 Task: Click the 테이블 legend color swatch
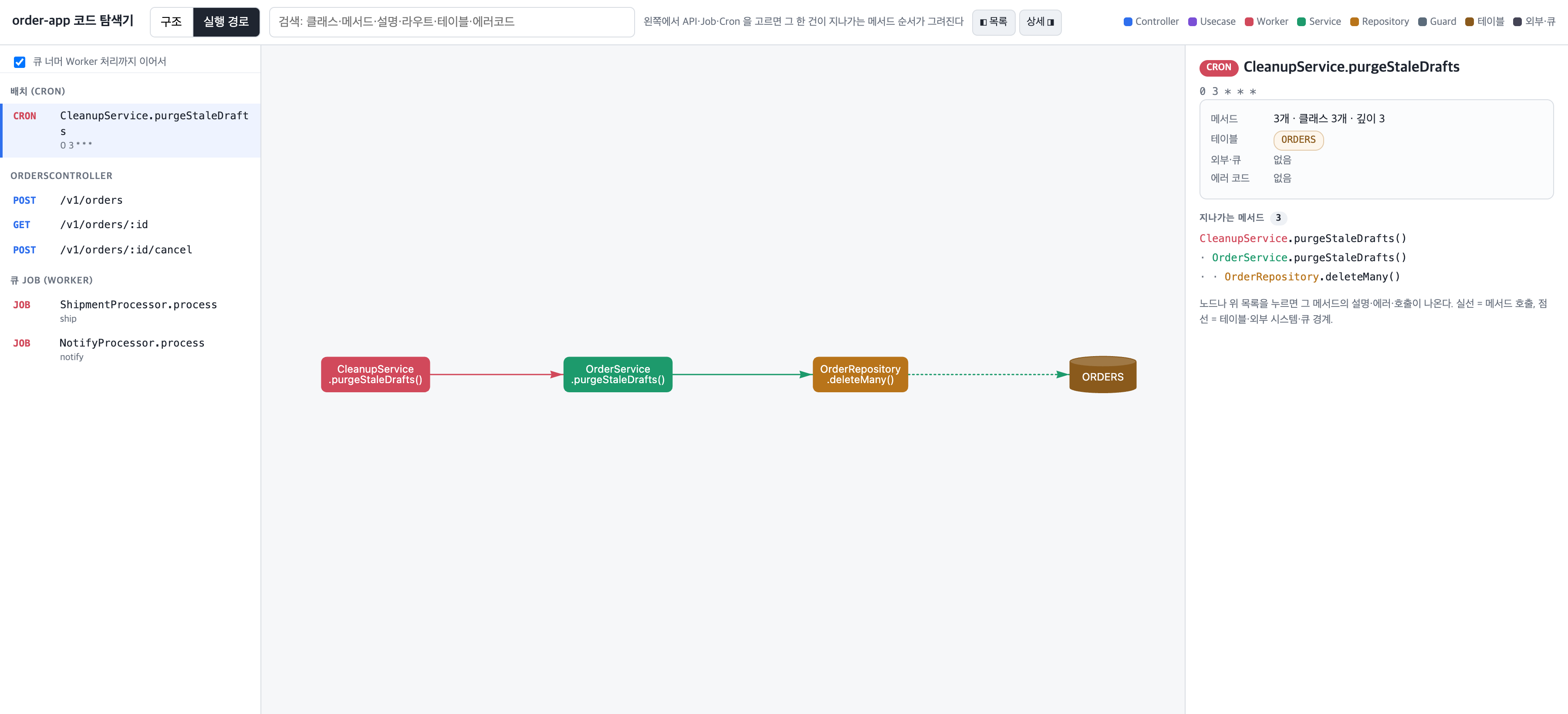pos(1469,22)
